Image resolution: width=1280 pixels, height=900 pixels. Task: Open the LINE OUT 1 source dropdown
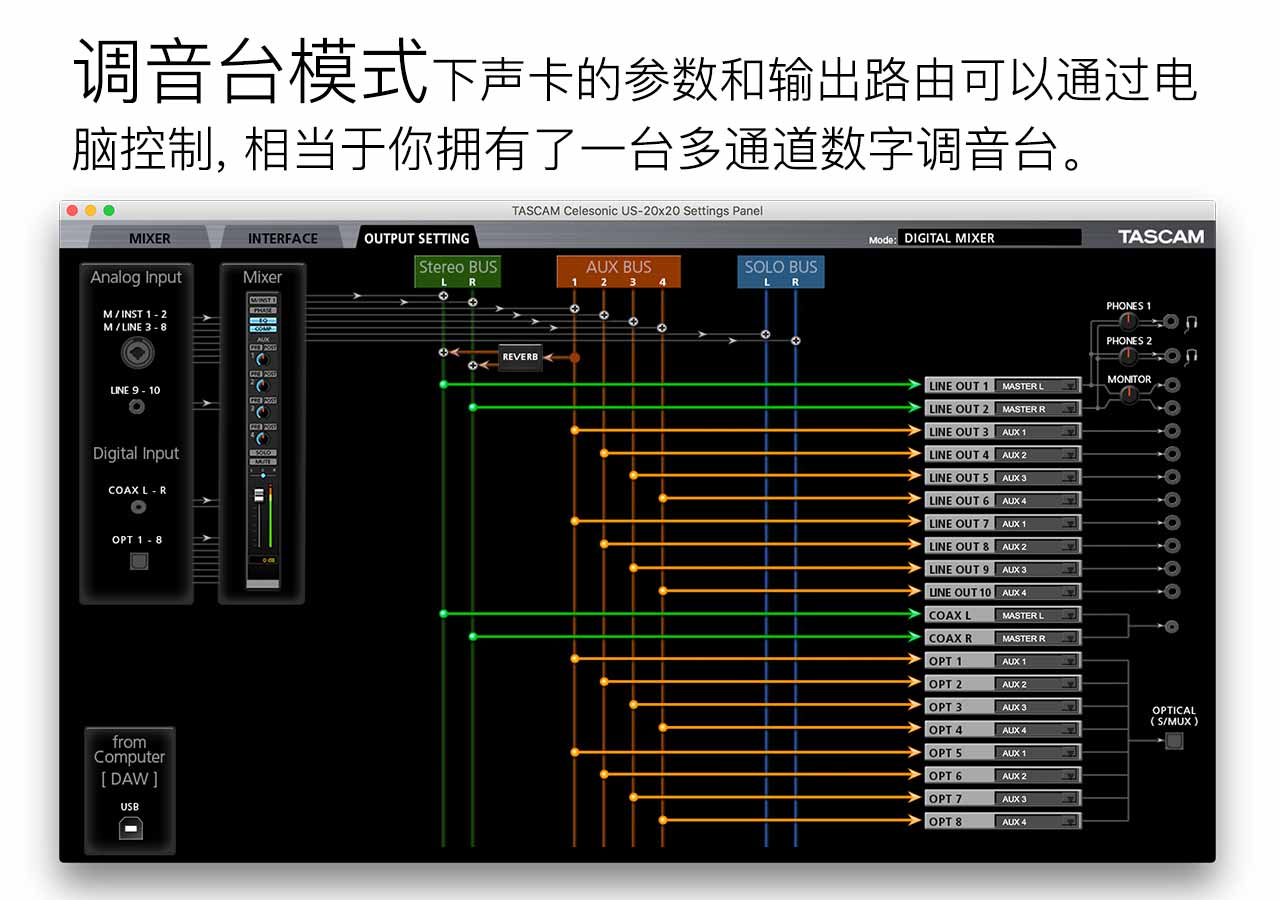(1038, 386)
